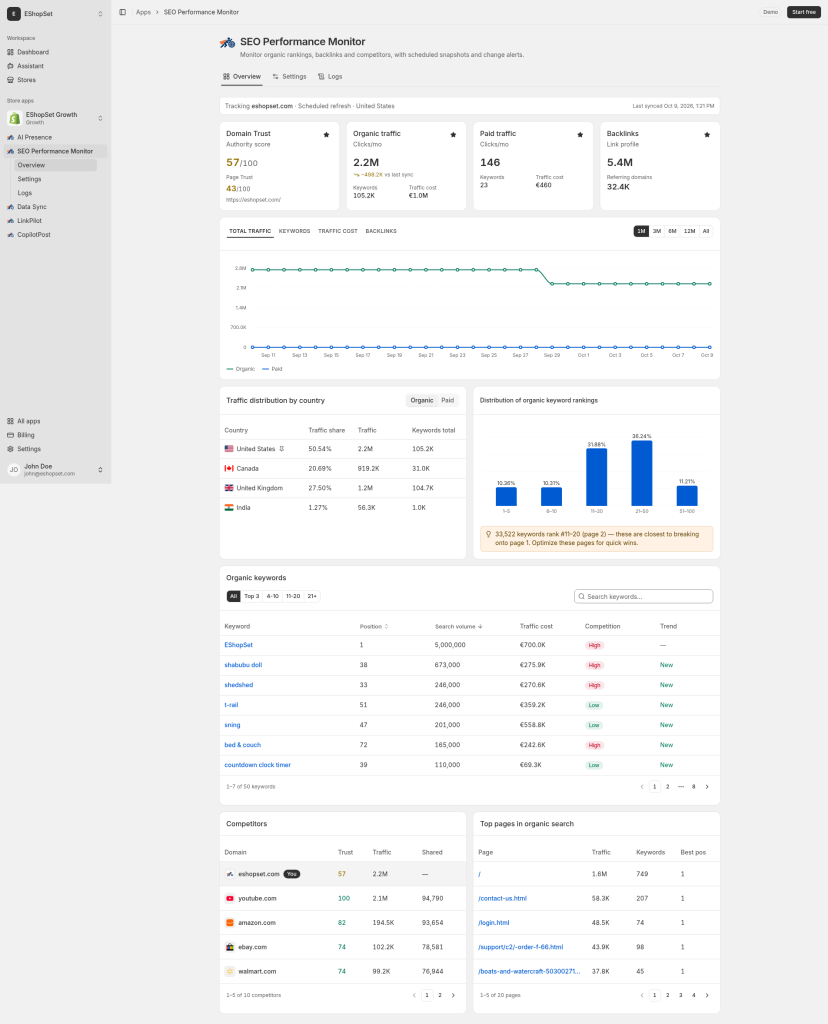Expand the John Doe account menu
The image size is (828, 1024).
coord(100,470)
